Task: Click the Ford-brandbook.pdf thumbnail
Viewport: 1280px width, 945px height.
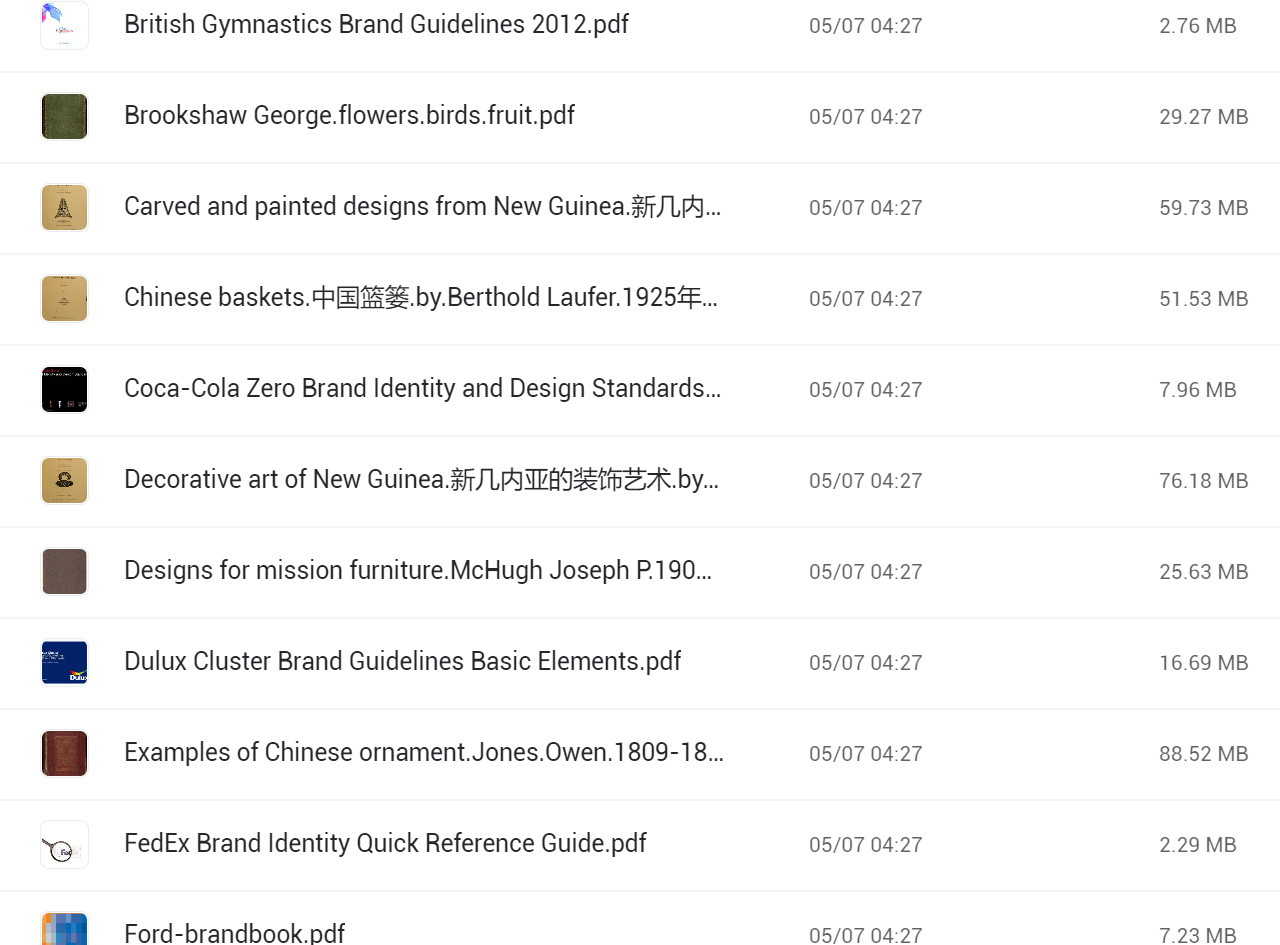Action: tap(64, 928)
